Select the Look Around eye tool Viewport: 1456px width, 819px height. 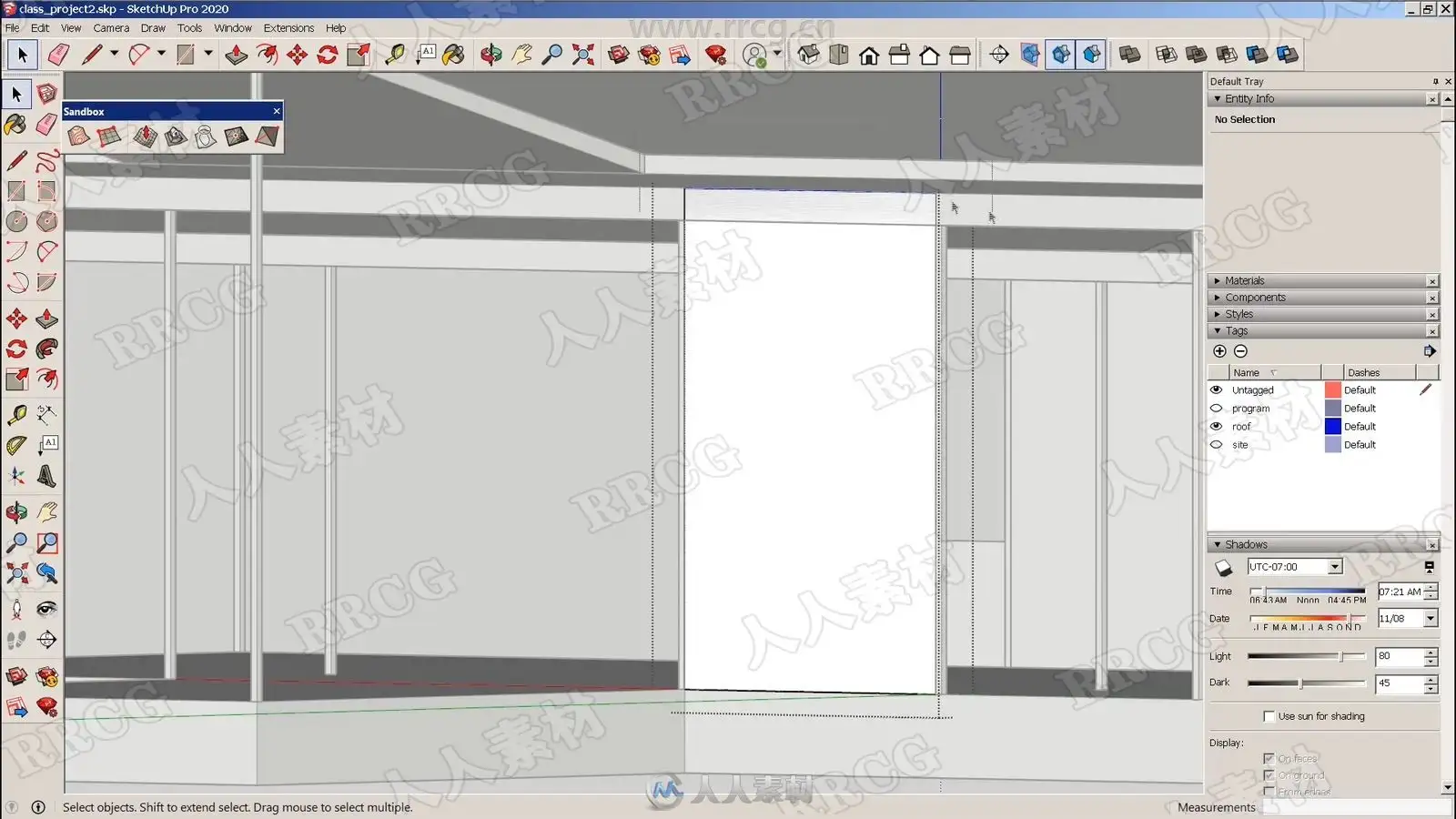coord(46,609)
